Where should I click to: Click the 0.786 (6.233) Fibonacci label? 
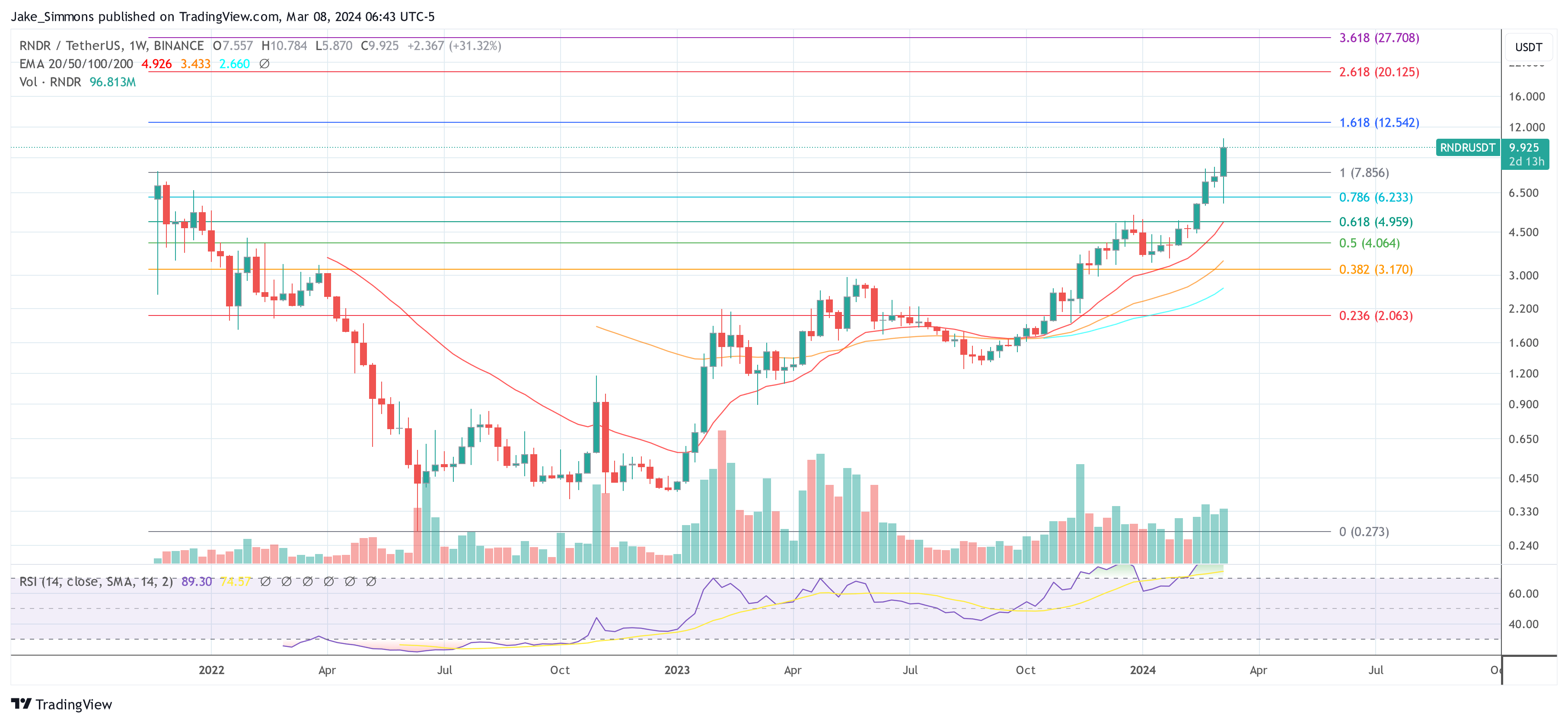(x=1376, y=197)
